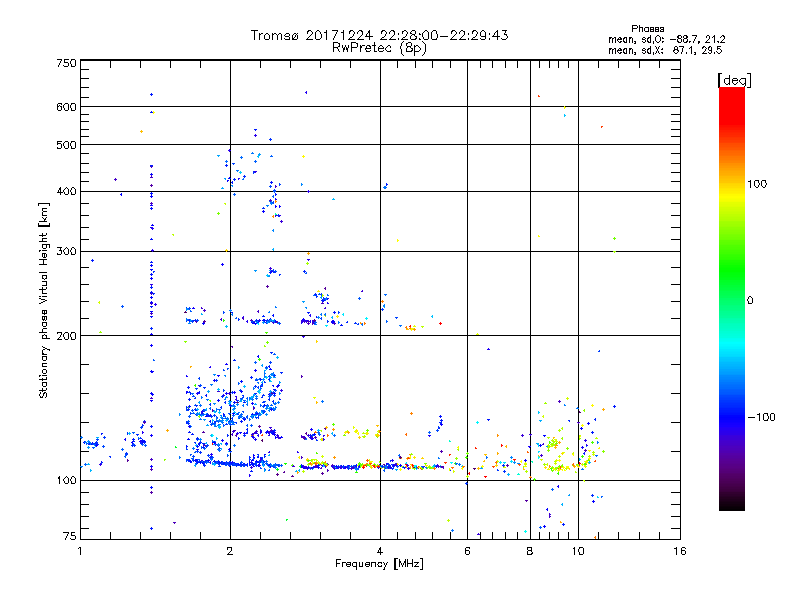Click the x-axis tick label "10"

pos(578,551)
